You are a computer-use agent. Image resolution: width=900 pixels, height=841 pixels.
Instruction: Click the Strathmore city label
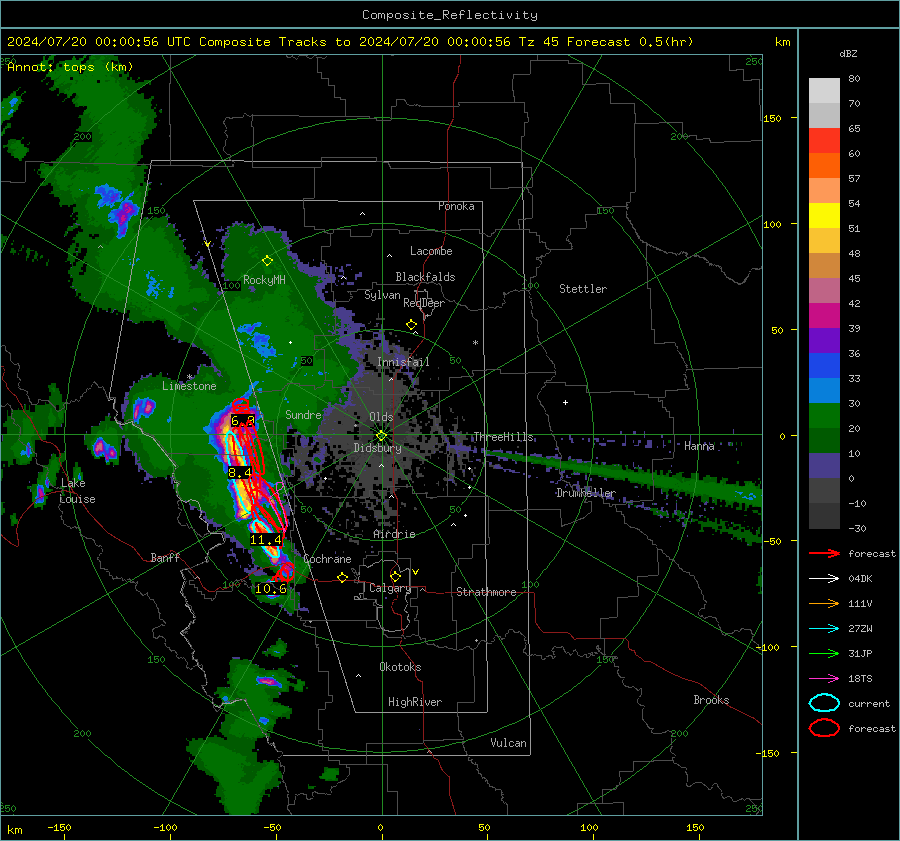pos(486,592)
